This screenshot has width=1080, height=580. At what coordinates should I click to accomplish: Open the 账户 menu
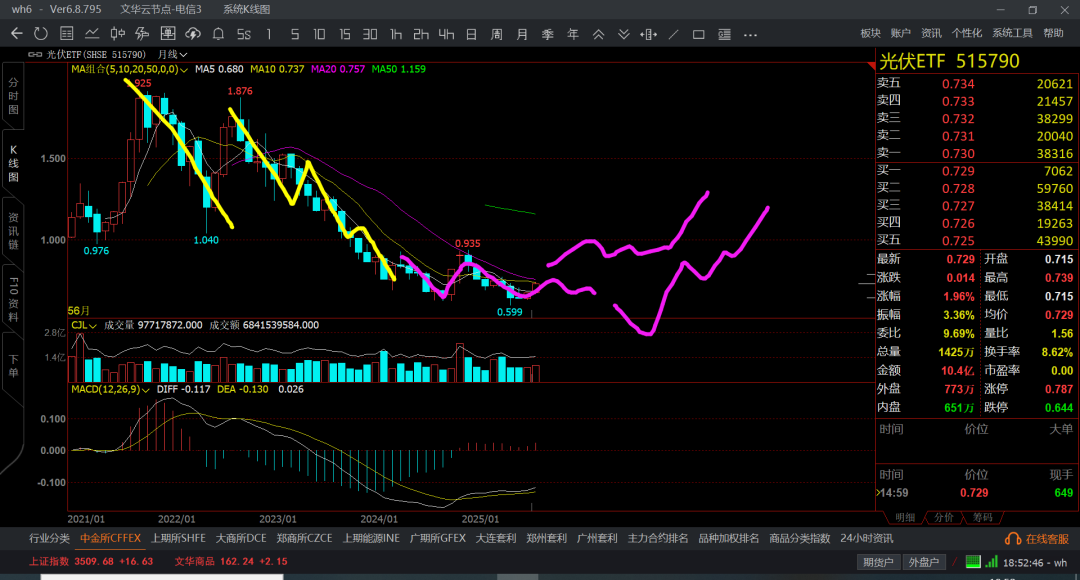[900, 33]
